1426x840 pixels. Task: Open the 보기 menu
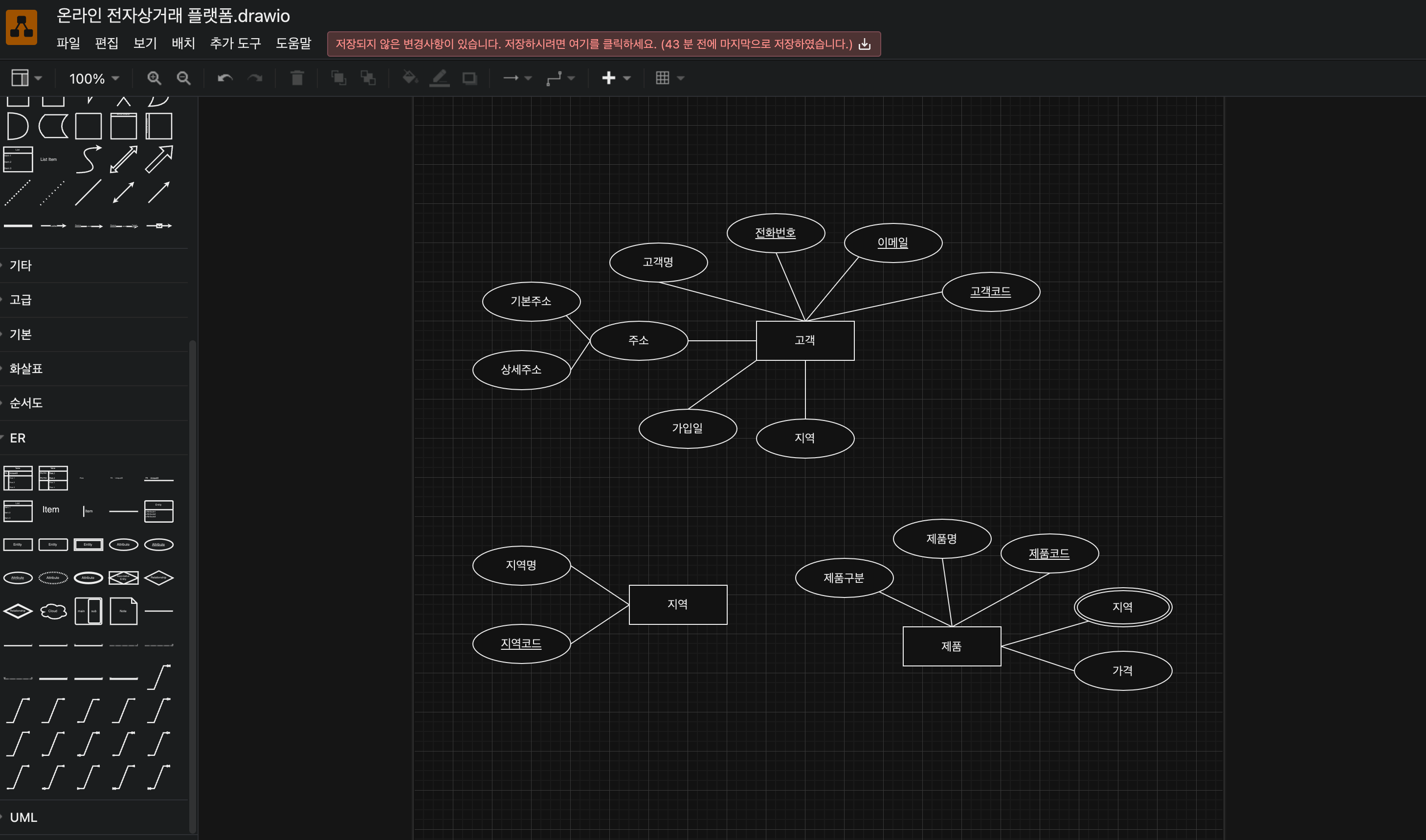145,44
